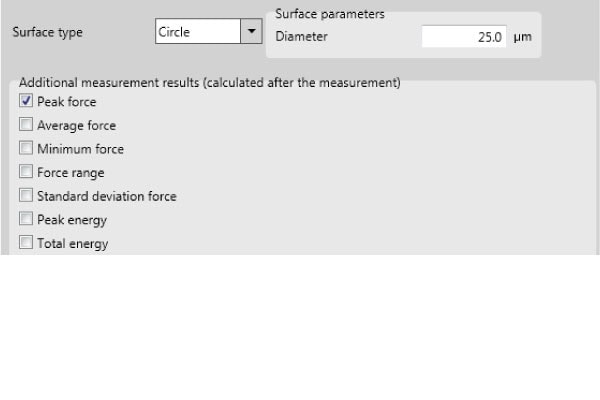The height and width of the screenshot is (400, 600).
Task: Click the Standard deviation force label text
Action: [x=106, y=196]
